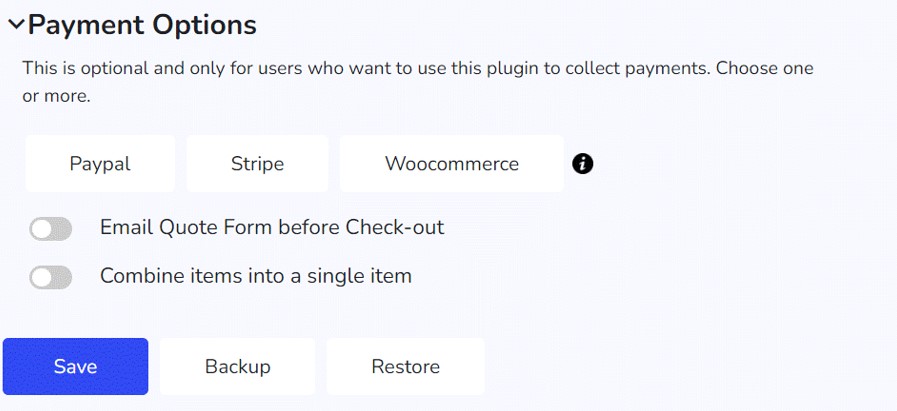Choose the Stripe payment option
The width and height of the screenshot is (897, 411).
(x=257, y=164)
